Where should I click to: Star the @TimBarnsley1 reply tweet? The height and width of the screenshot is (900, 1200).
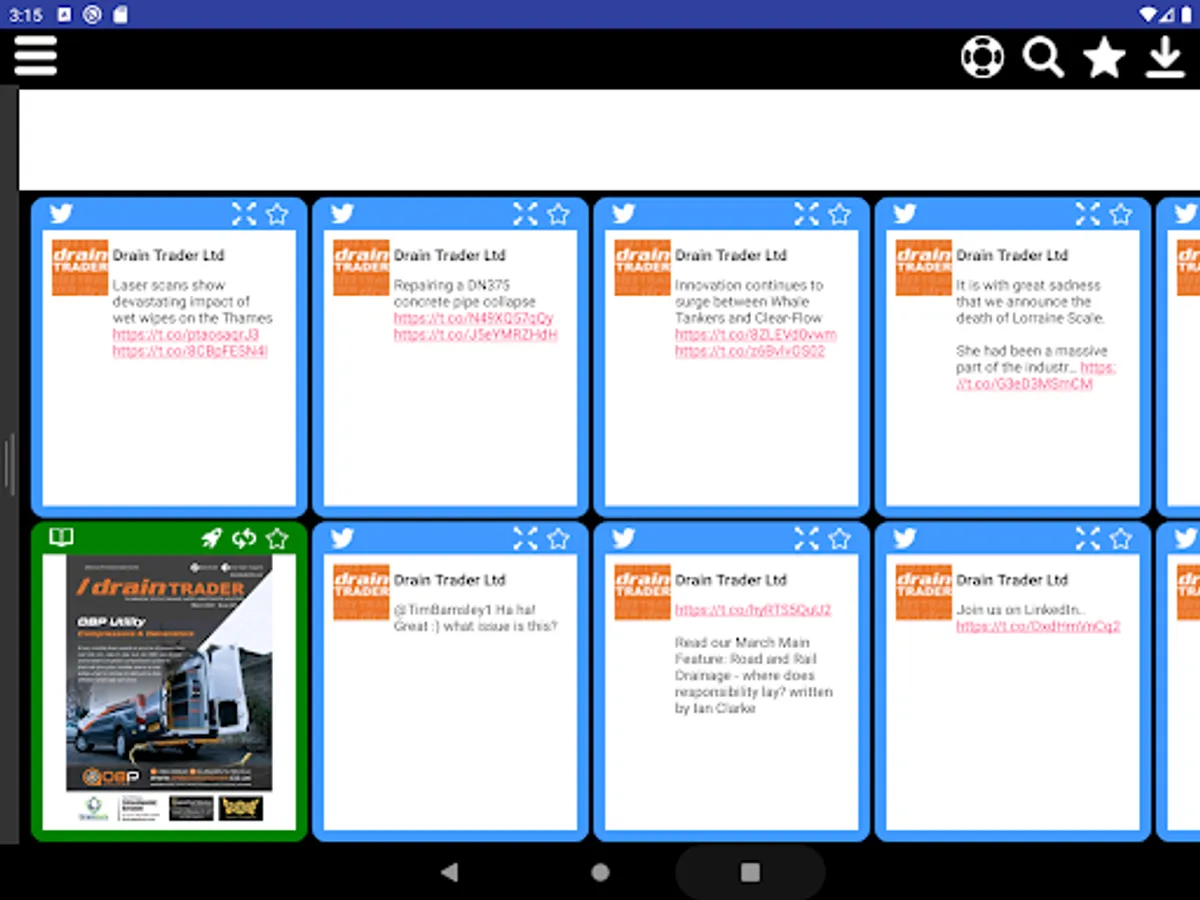pos(558,538)
